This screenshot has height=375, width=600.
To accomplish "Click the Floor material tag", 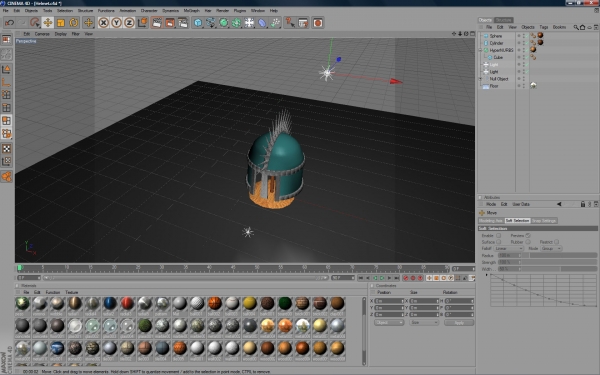I will [x=533, y=86].
